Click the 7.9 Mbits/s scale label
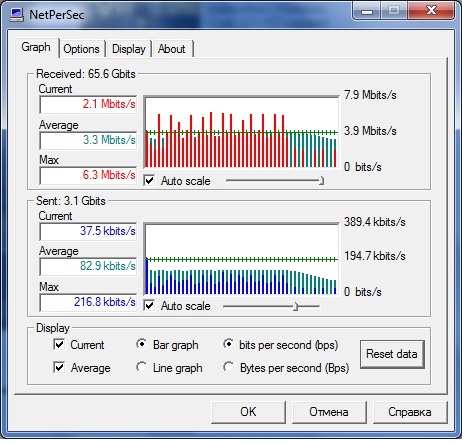This screenshot has height=443, width=462. 370,95
